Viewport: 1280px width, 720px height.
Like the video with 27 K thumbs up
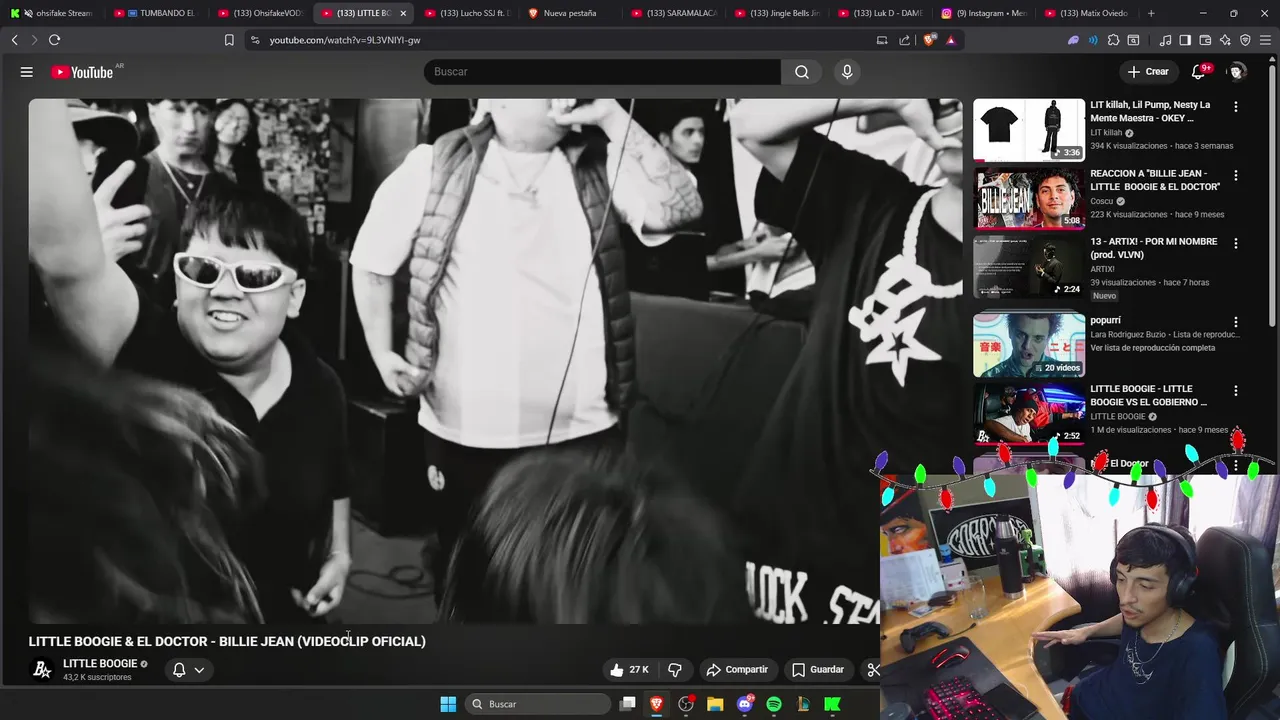[x=629, y=670]
